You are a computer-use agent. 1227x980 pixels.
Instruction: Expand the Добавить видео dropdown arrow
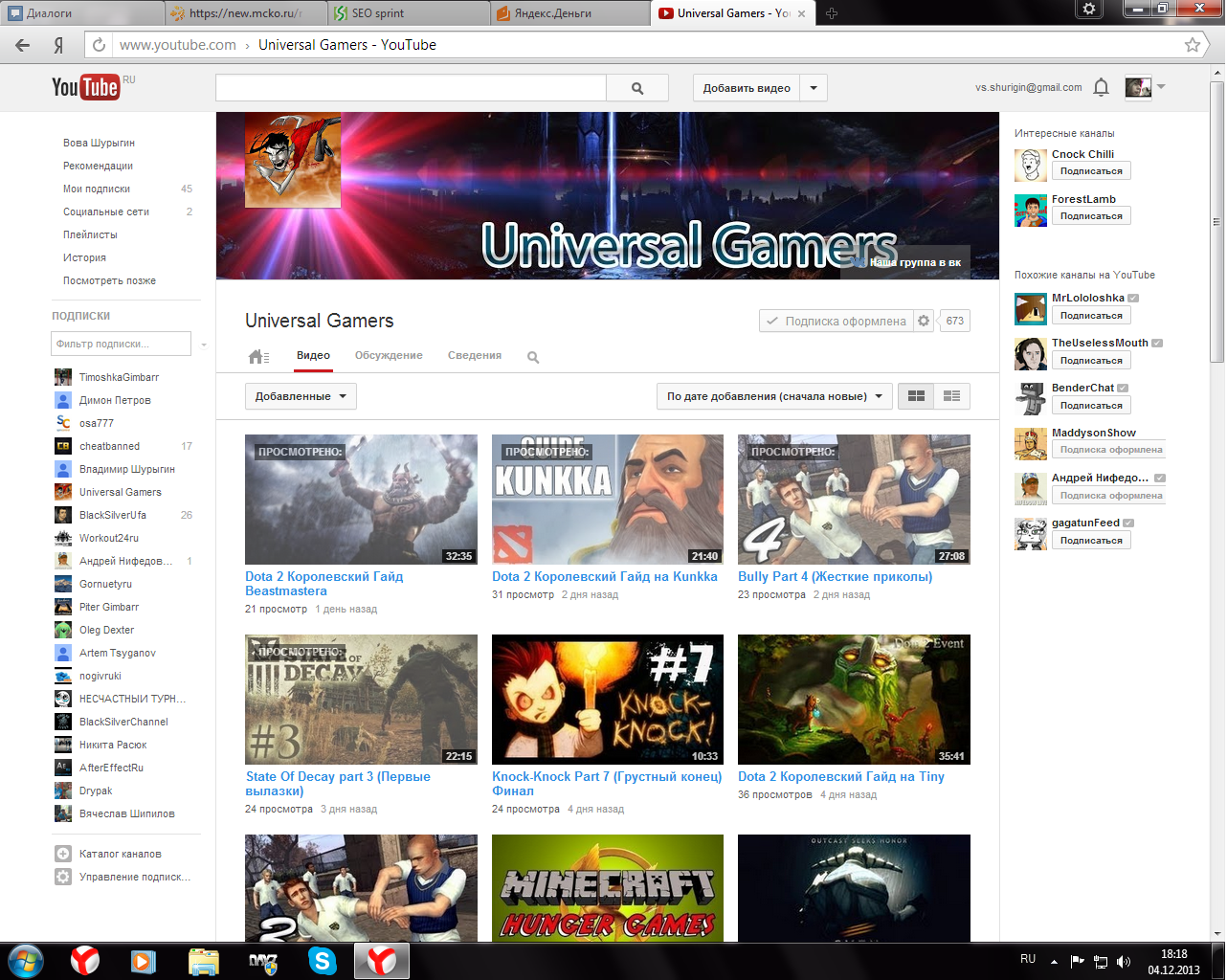[814, 88]
